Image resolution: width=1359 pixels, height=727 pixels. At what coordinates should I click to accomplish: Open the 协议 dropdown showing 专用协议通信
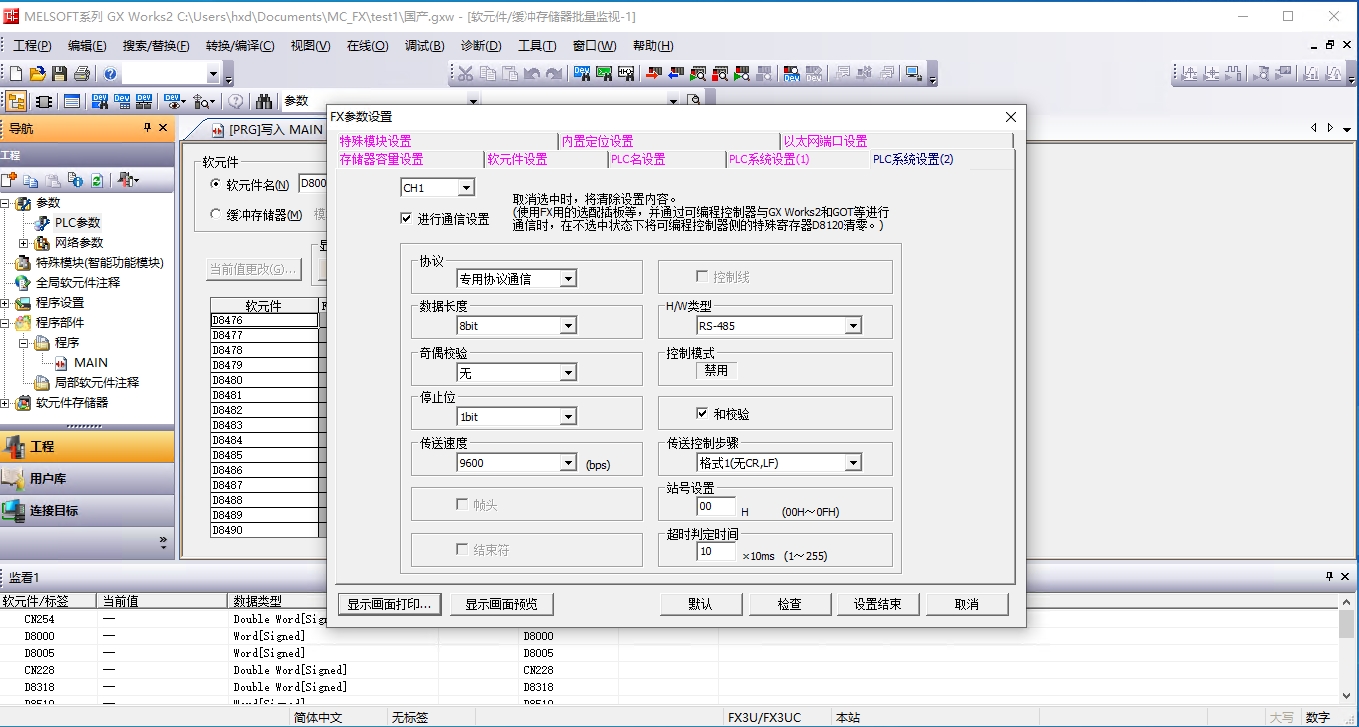point(568,279)
